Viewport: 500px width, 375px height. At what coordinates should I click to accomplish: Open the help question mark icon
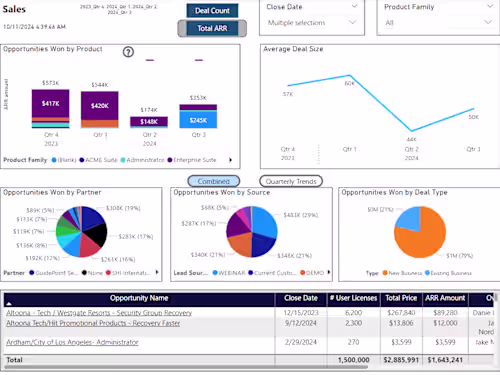(x=128, y=52)
